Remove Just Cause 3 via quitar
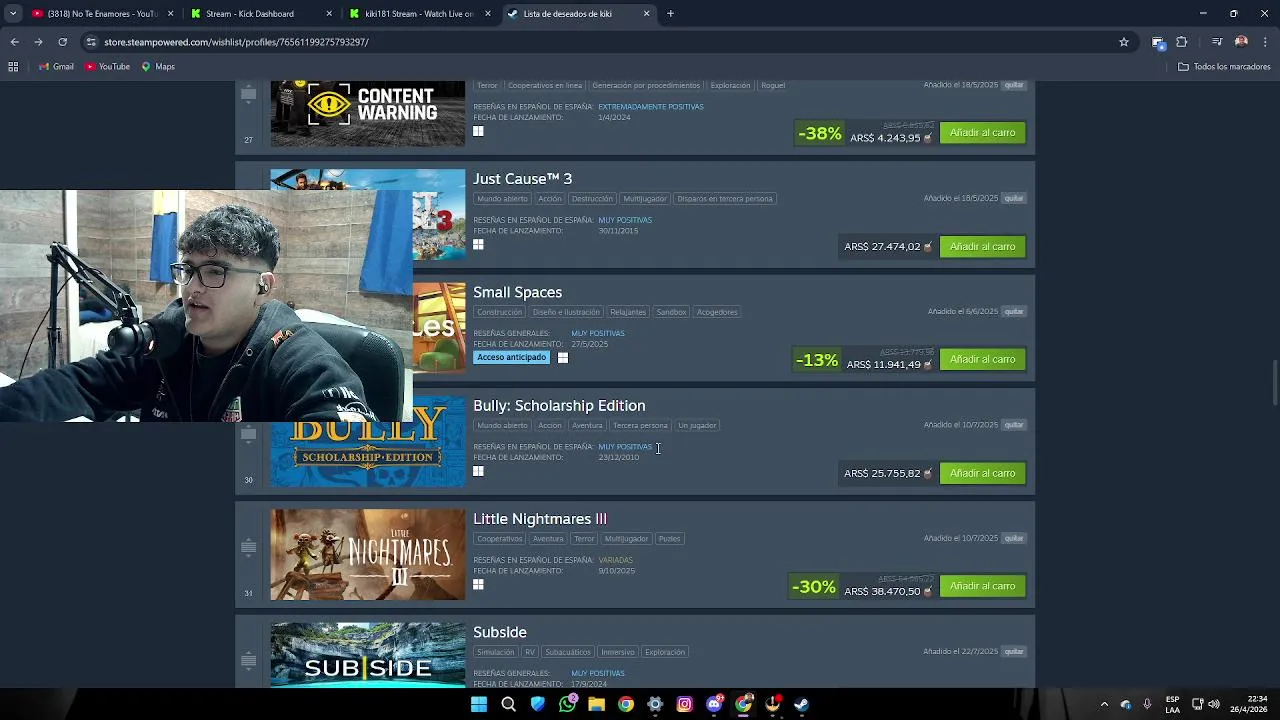Viewport: 1280px width, 720px height. click(x=1014, y=198)
